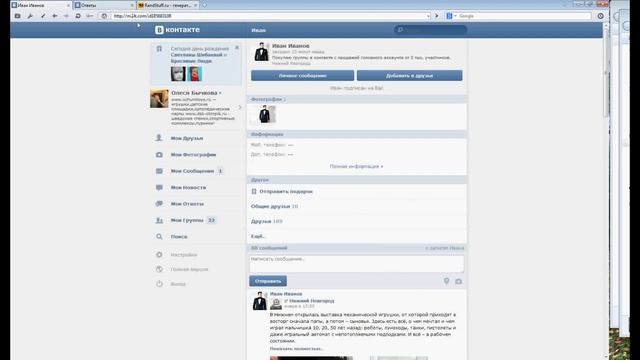Reload the page with the refresh icon

click(x=78, y=16)
